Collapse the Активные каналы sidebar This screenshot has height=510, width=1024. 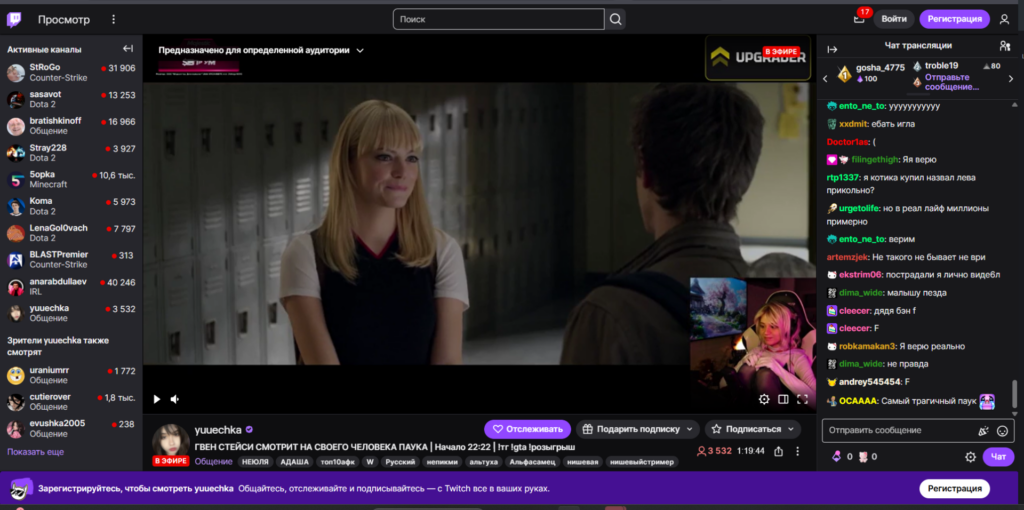(128, 49)
